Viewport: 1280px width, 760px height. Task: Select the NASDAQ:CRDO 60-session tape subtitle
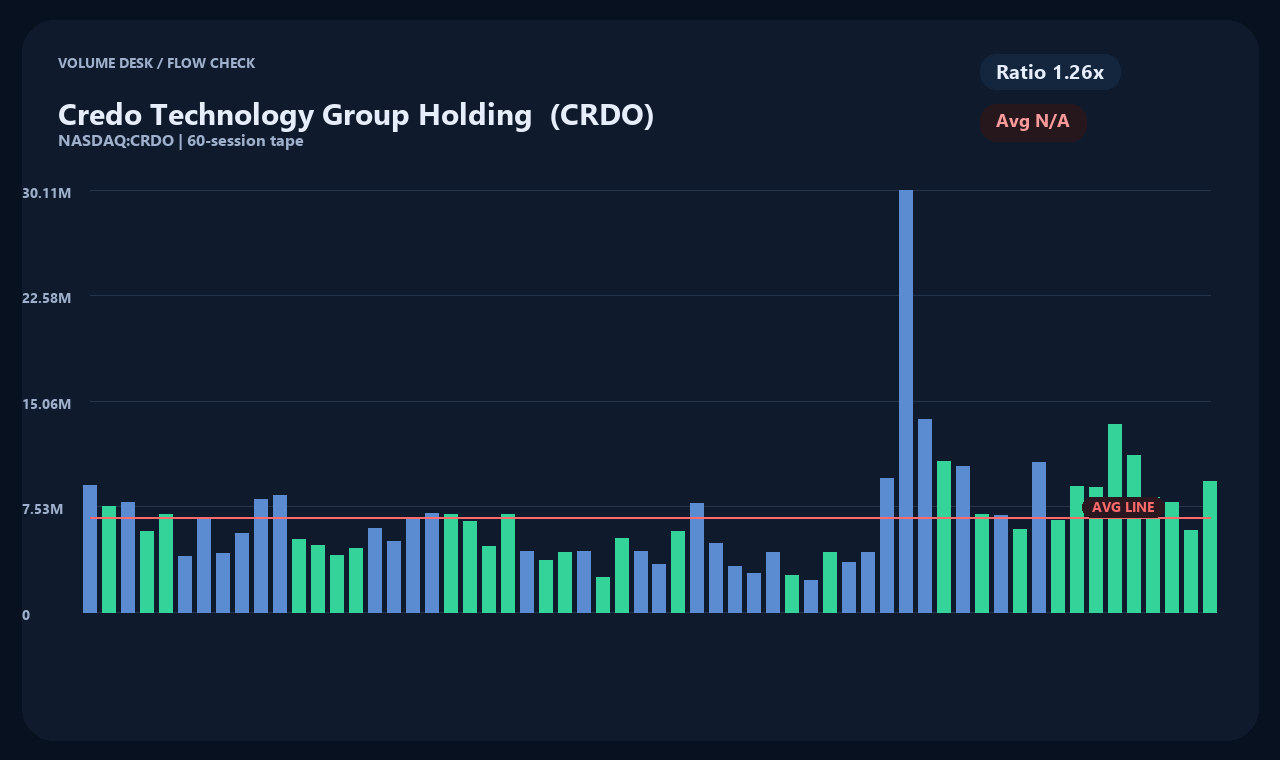pos(181,141)
